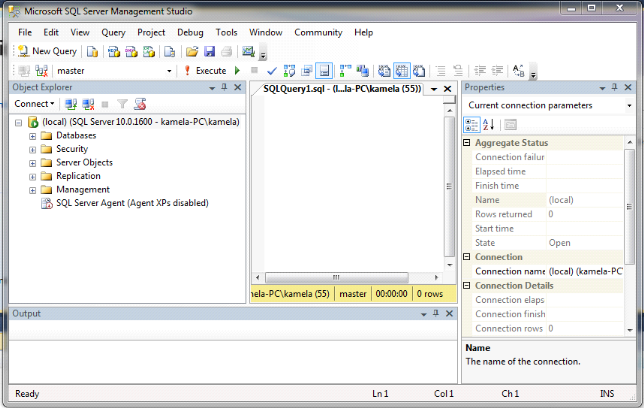
Task: Select the SQLQuery1.sql editor tab
Action: click(x=336, y=88)
